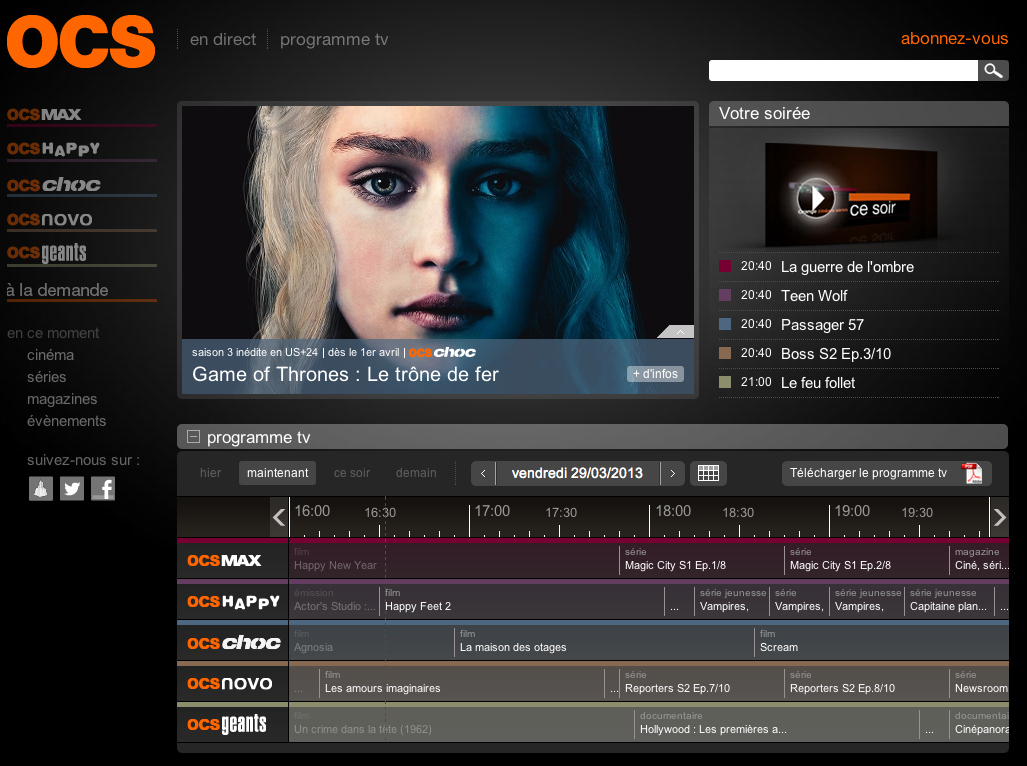
Task: Open the 'cinéma' sidebar link
Action: (x=50, y=355)
